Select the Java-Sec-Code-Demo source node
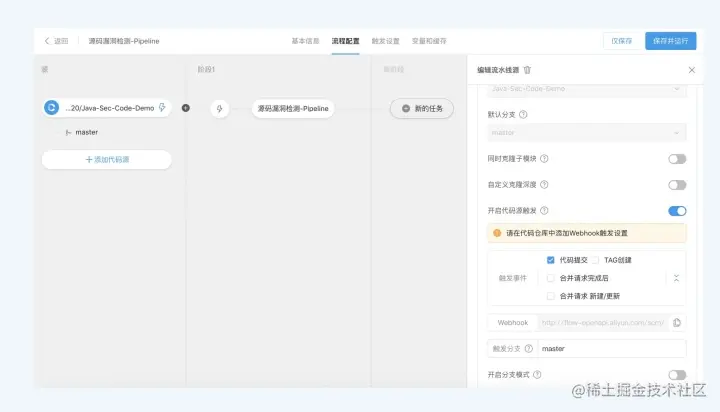 click(107, 108)
